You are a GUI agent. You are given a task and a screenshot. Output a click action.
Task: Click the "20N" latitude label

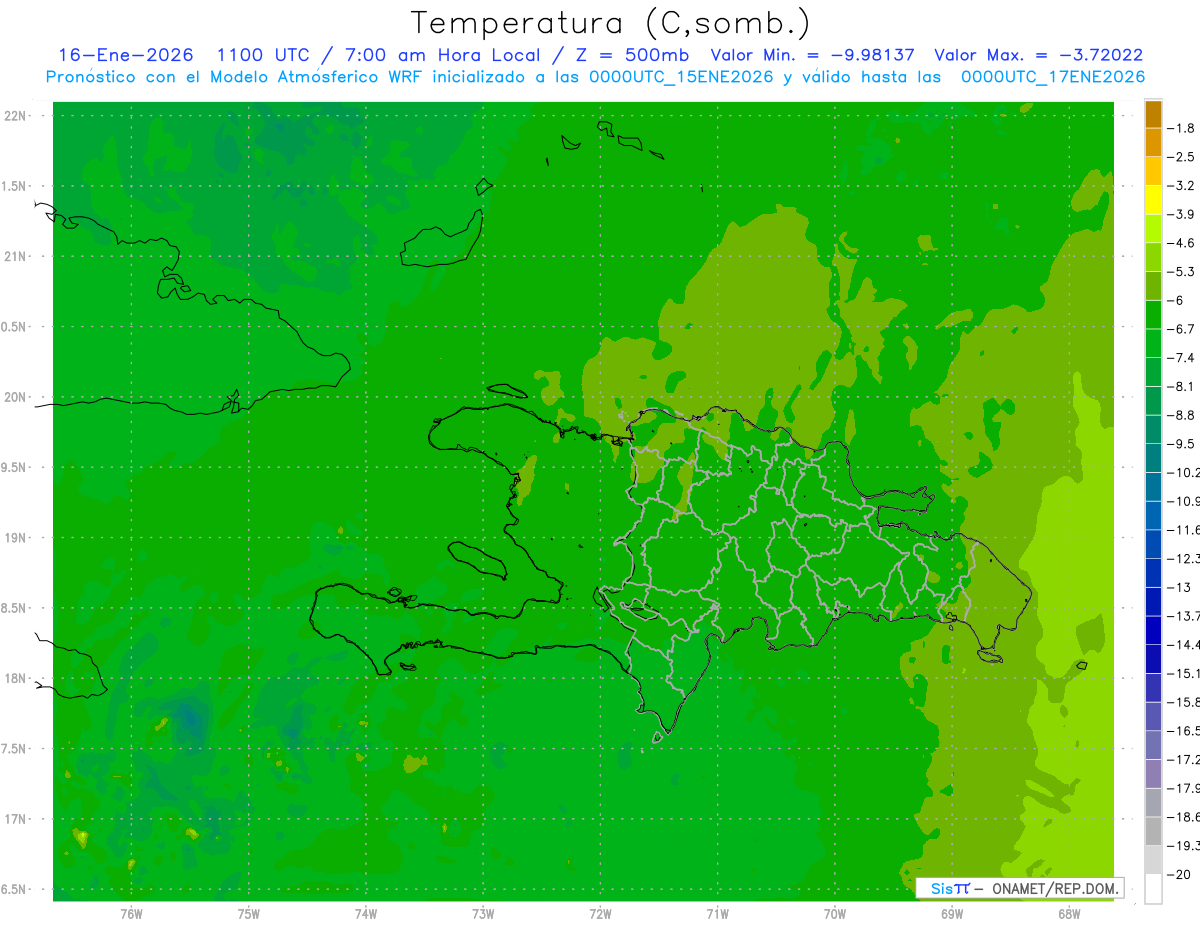[x=14, y=397]
